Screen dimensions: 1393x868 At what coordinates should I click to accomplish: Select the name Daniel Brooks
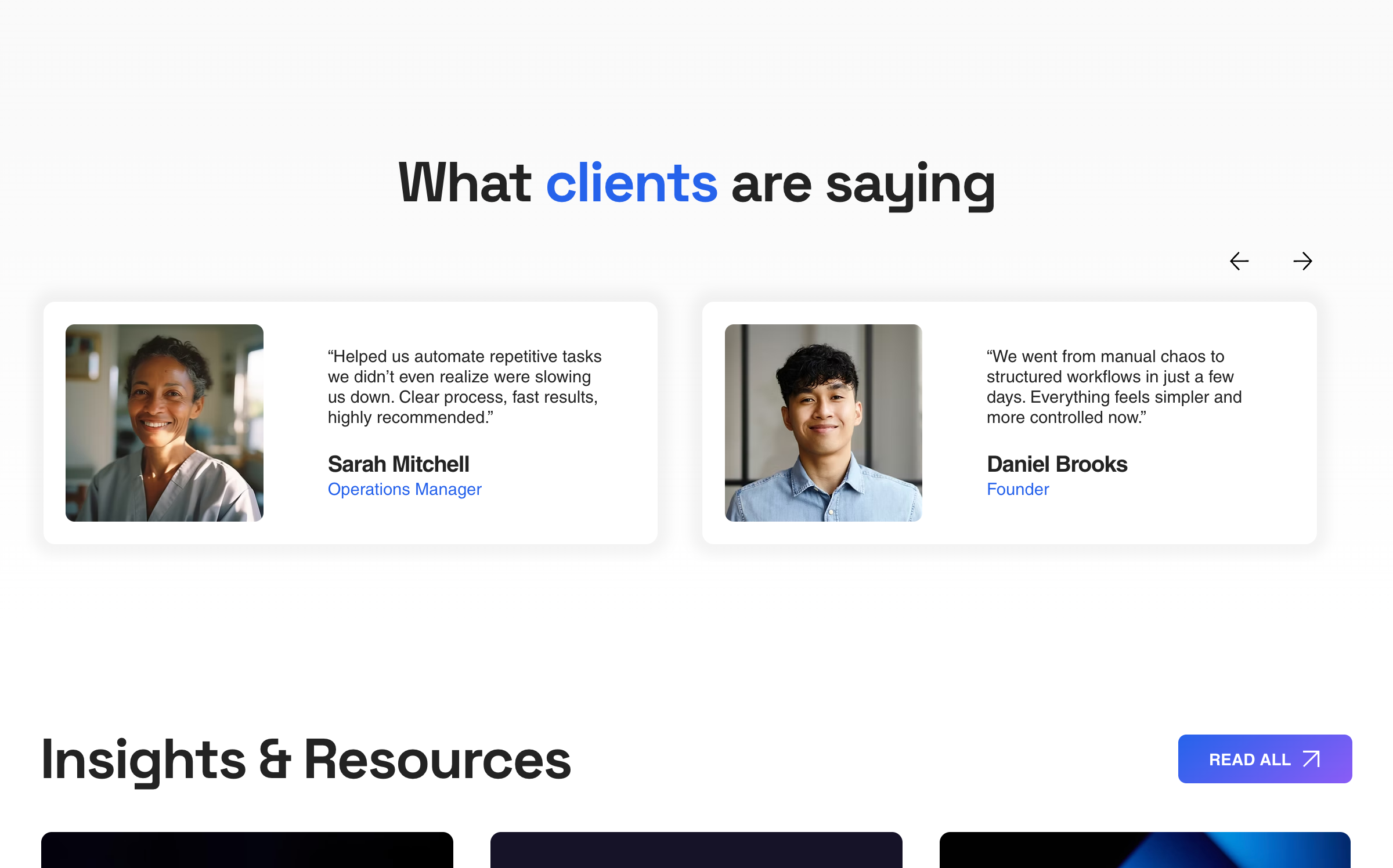pos(1057,464)
